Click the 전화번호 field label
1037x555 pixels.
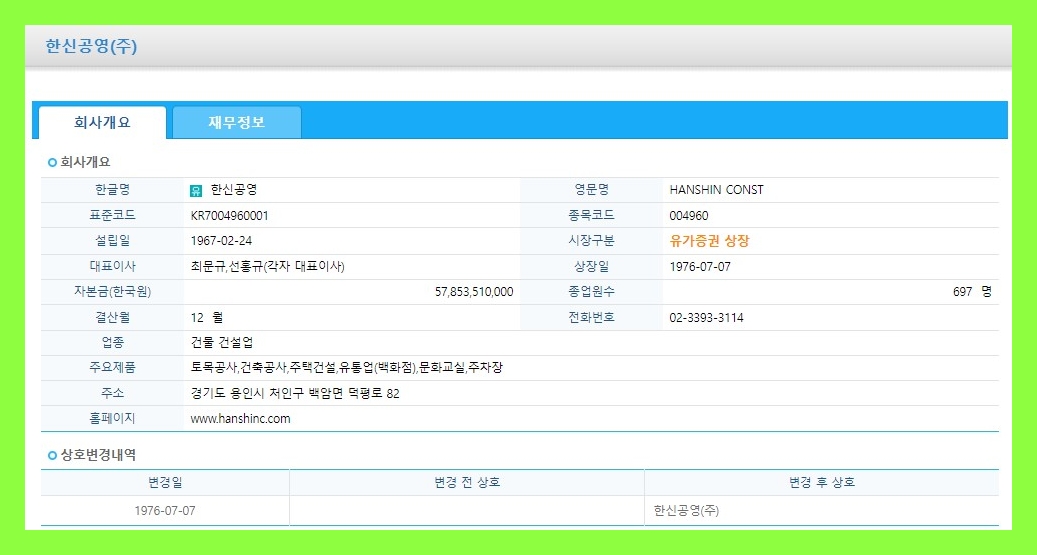[x=591, y=318]
